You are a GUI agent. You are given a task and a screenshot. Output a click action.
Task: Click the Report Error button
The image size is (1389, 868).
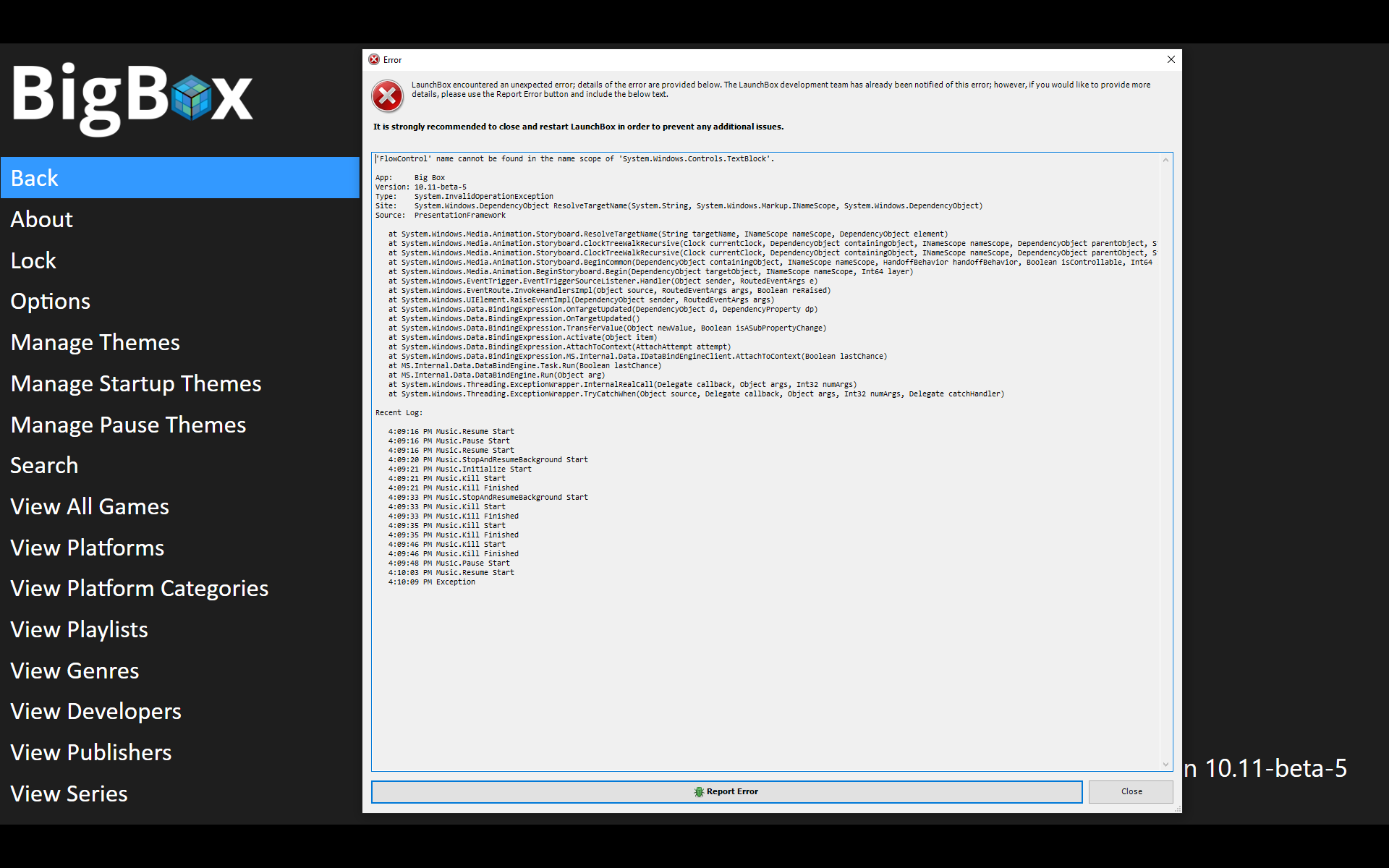[x=726, y=791]
